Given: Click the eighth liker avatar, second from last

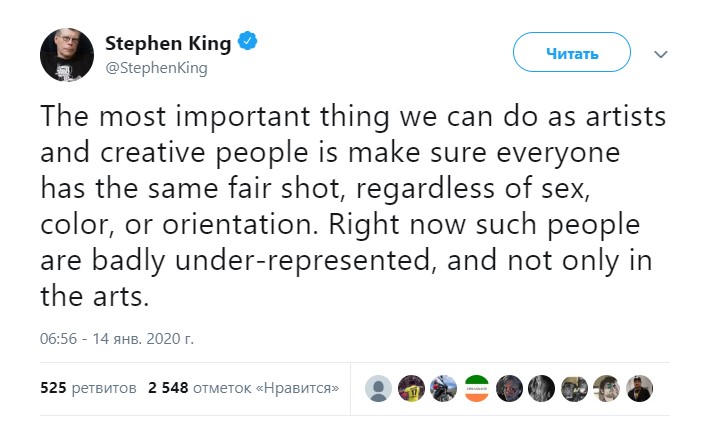Looking at the screenshot, I should (x=606, y=388).
